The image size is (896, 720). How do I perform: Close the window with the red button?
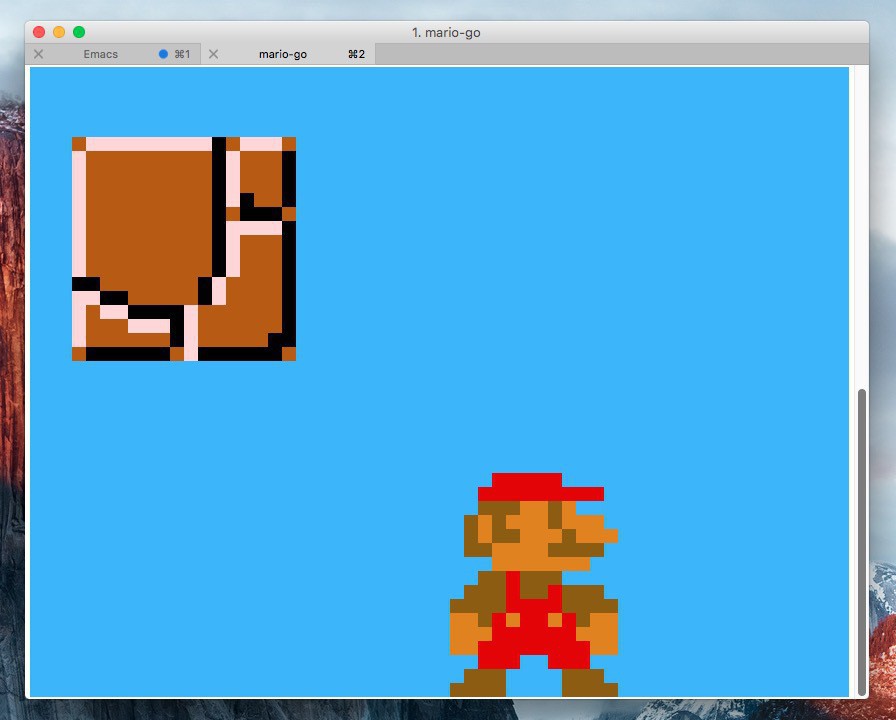(x=39, y=32)
